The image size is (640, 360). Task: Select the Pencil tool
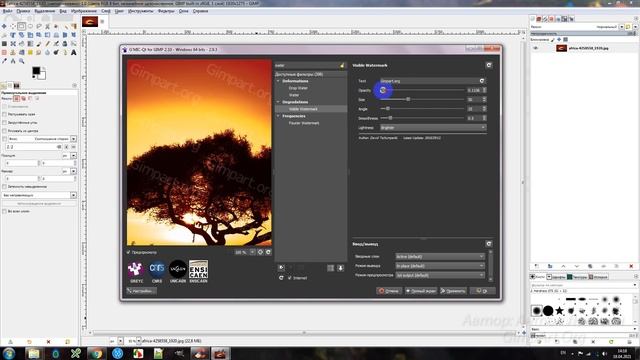coord(47,44)
